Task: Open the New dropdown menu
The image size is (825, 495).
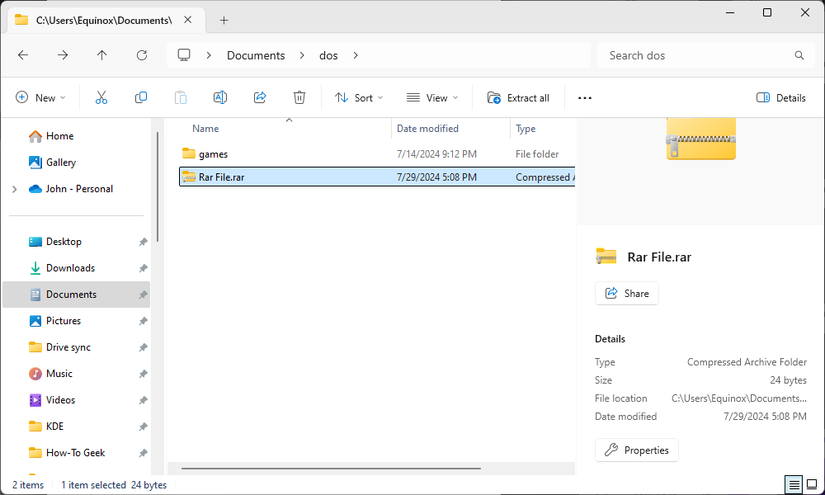Action: tap(40, 98)
